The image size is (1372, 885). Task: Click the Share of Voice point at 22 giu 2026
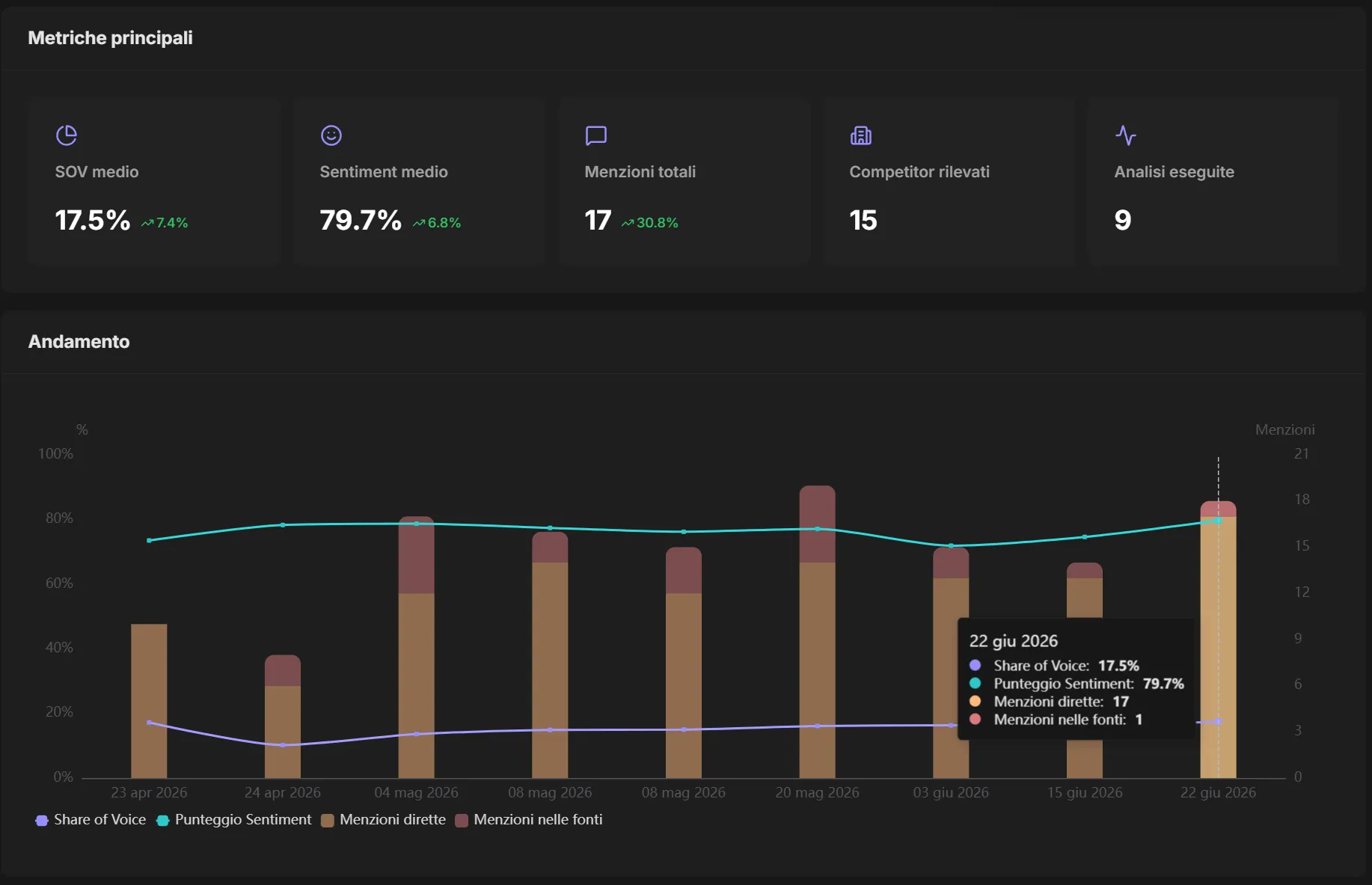point(1218,721)
